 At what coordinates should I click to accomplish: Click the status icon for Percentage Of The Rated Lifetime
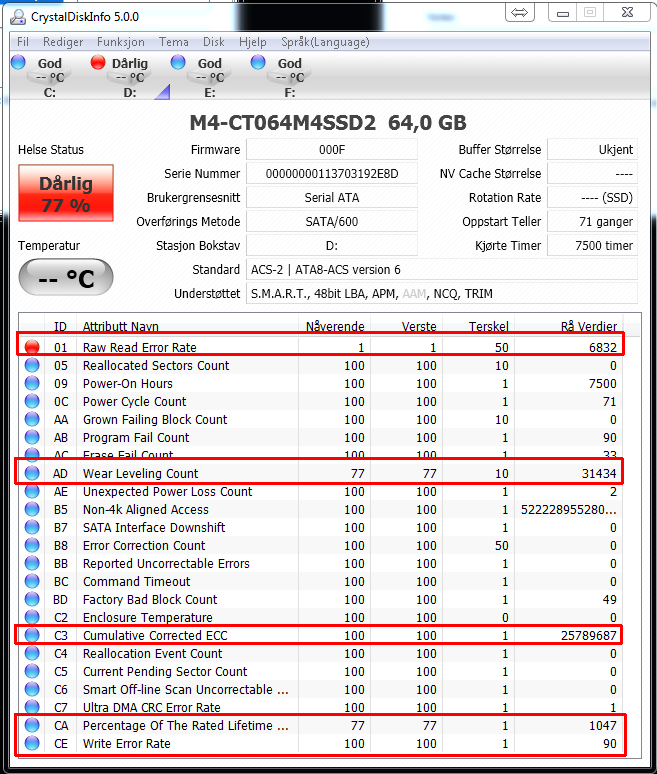tap(32, 726)
